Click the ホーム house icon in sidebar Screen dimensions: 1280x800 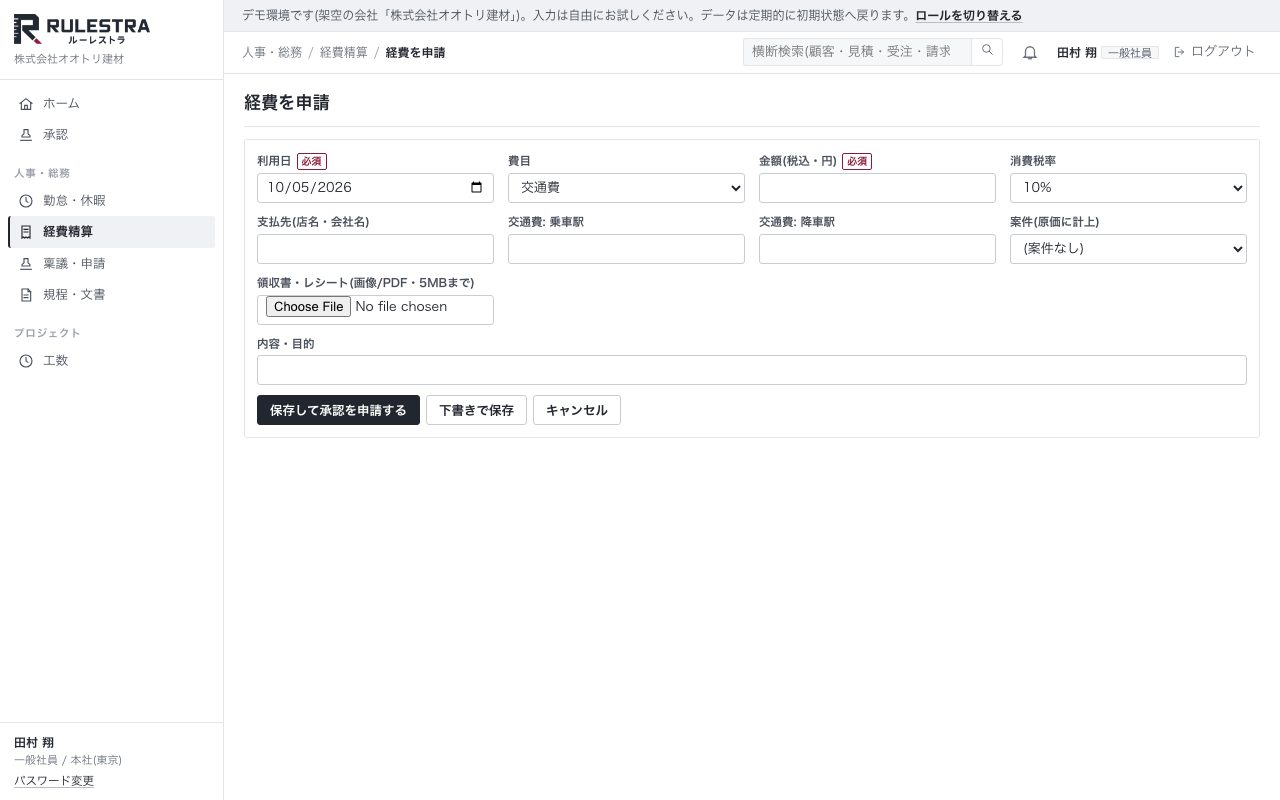pyautogui.click(x=26, y=104)
